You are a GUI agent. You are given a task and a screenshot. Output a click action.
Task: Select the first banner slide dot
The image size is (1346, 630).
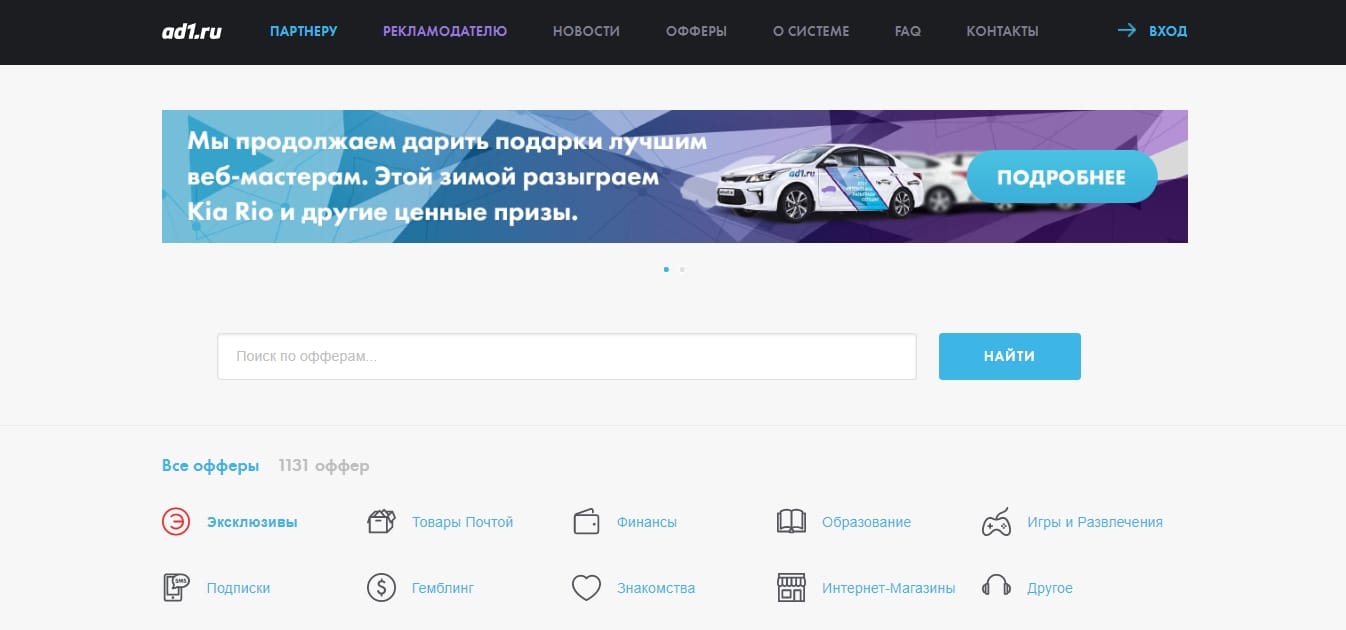tap(666, 269)
